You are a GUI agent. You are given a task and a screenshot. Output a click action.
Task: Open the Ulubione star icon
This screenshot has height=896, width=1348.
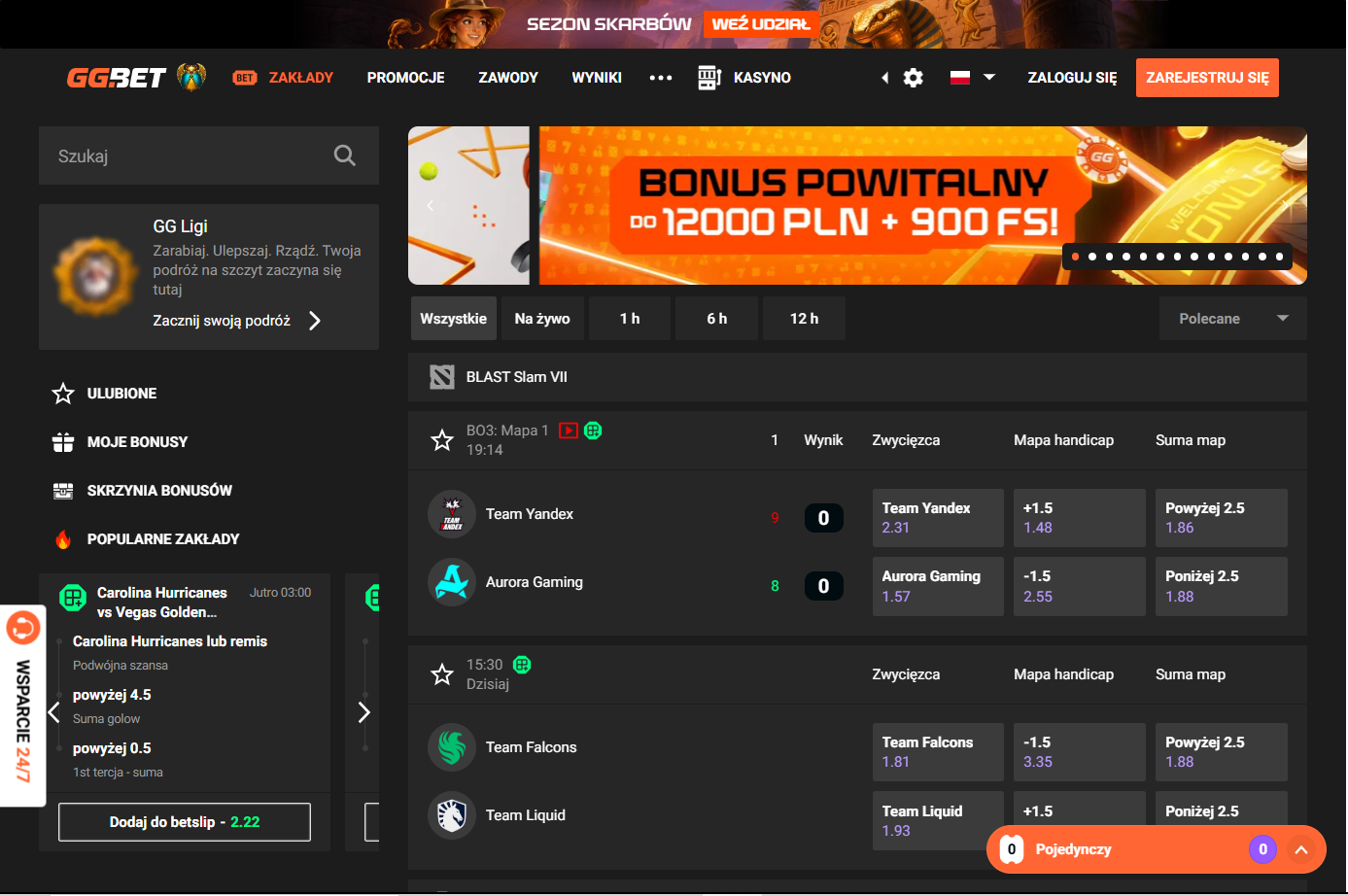[63, 394]
